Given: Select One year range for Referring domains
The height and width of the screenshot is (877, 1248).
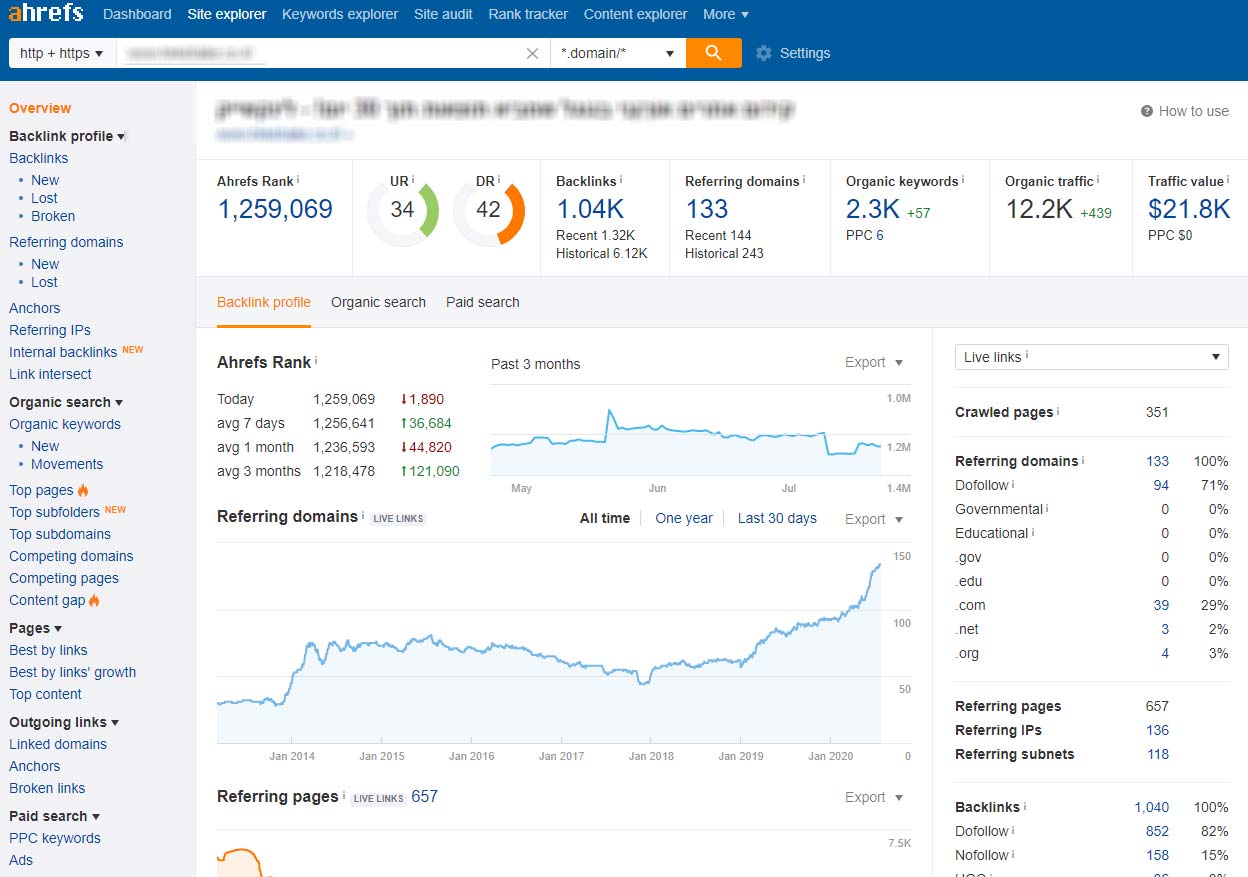Looking at the screenshot, I should click(x=684, y=518).
